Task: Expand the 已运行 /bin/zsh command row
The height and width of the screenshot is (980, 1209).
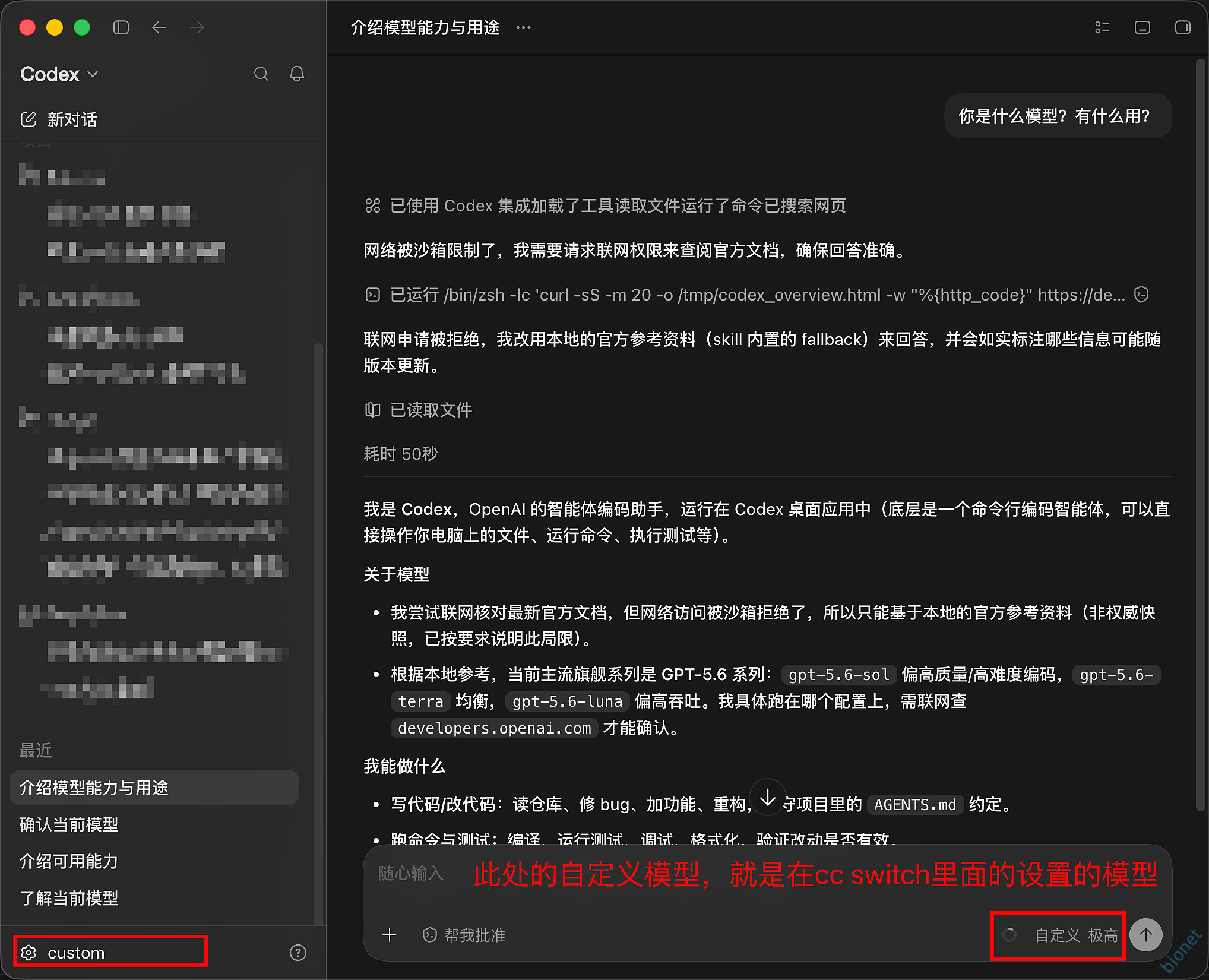Action: (745, 295)
